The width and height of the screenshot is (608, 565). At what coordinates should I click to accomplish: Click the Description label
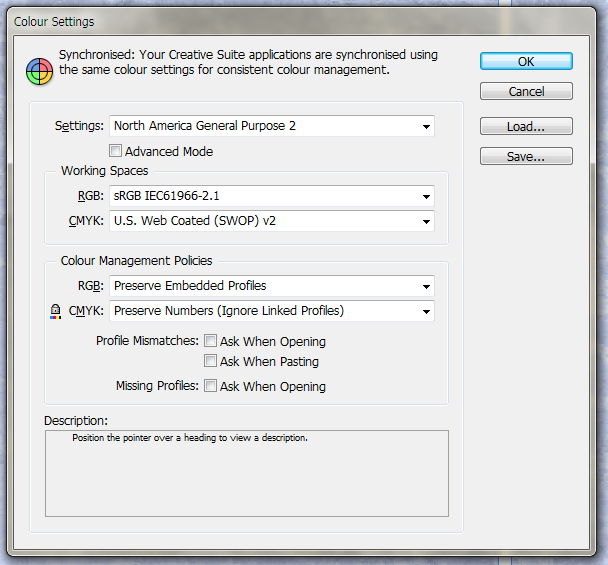(x=76, y=420)
